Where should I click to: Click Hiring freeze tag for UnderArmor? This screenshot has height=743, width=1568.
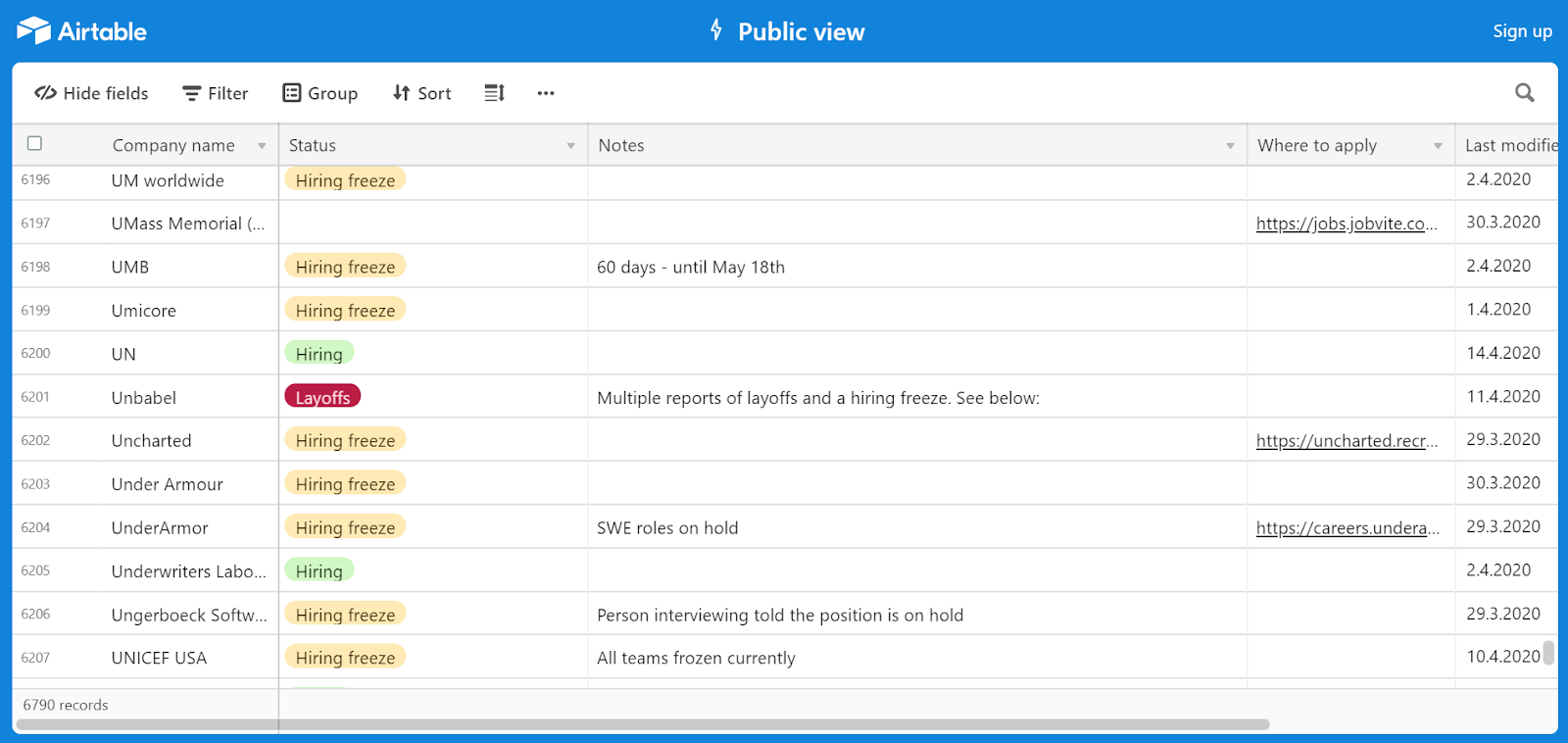345,527
